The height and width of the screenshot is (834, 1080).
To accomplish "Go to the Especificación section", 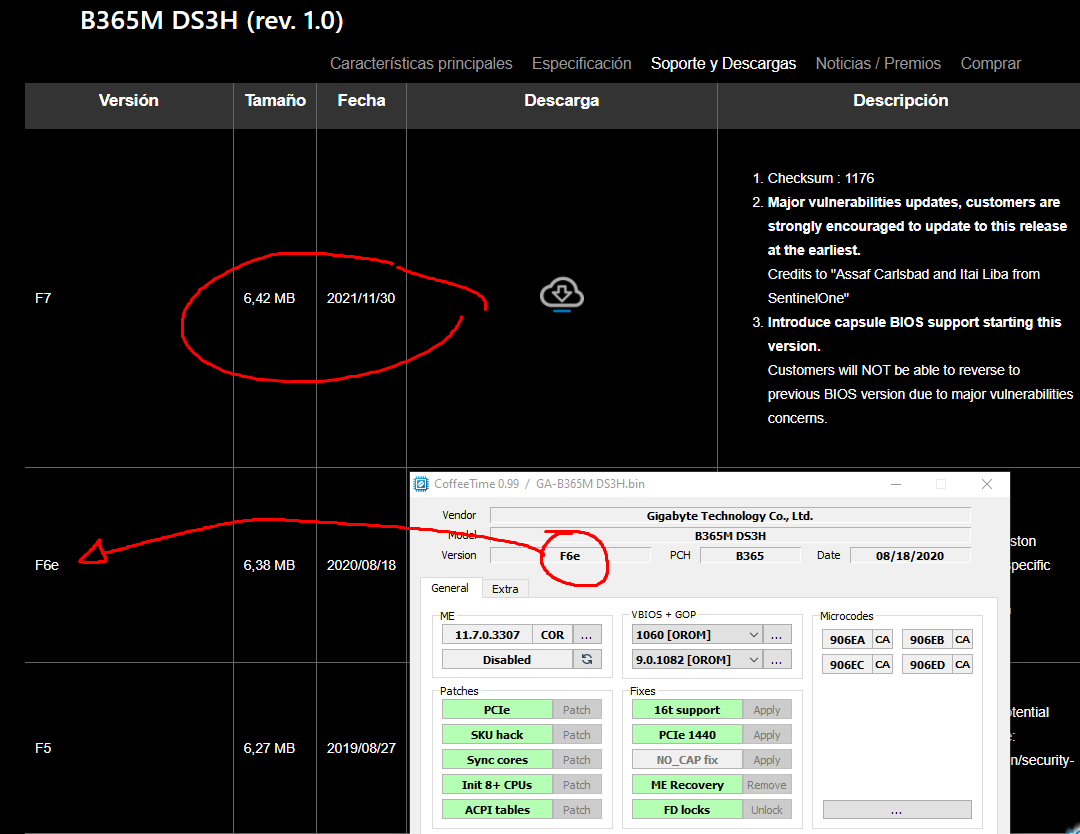I will [x=581, y=64].
